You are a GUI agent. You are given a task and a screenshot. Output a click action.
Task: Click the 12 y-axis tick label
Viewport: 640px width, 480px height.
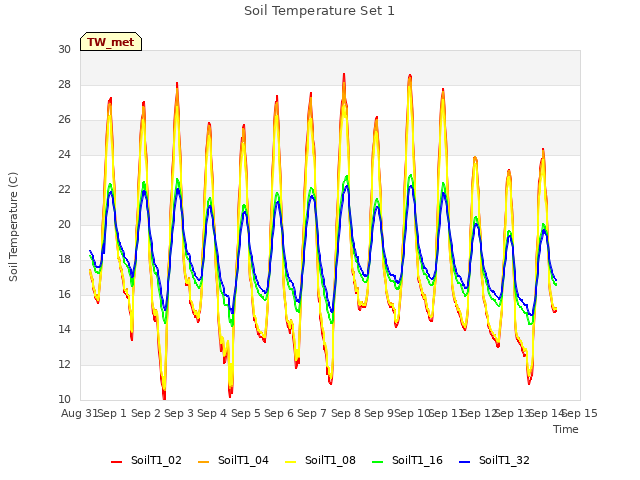click(64, 364)
